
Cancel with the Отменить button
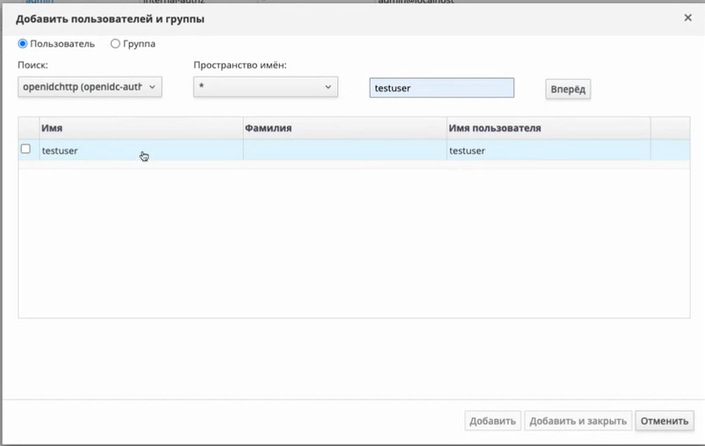click(x=666, y=421)
